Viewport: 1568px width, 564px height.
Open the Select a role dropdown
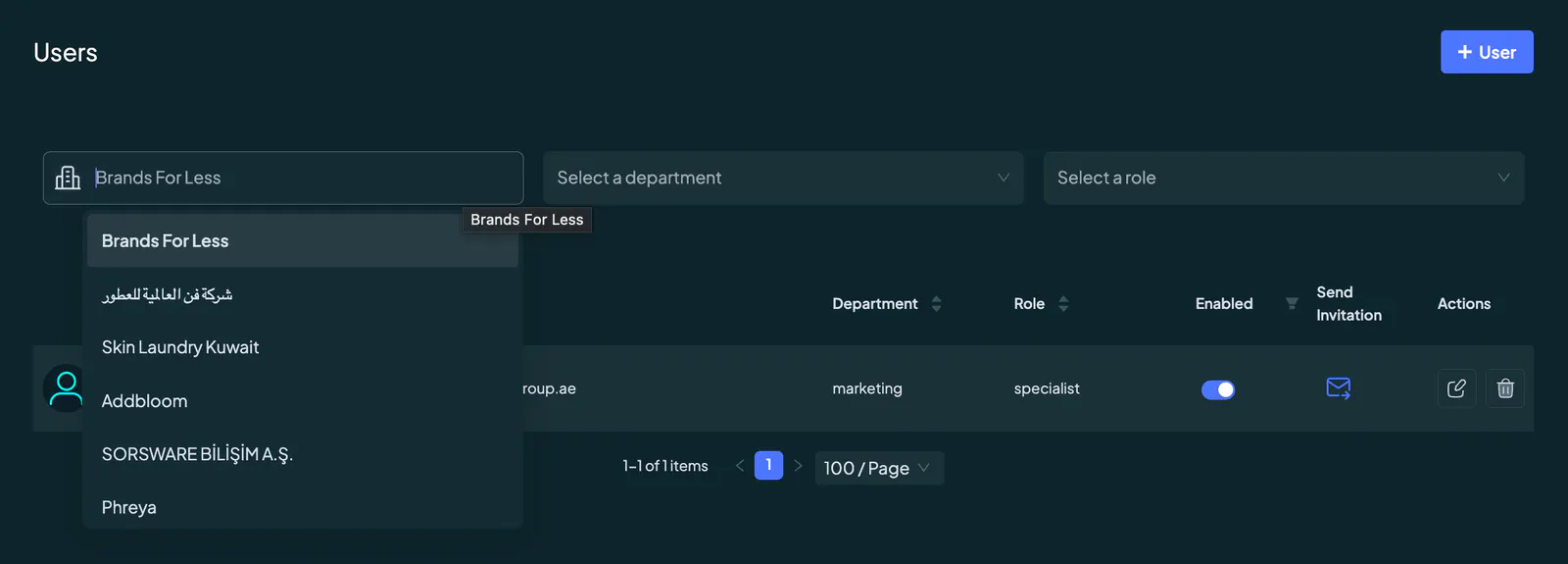pos(1284,178)
